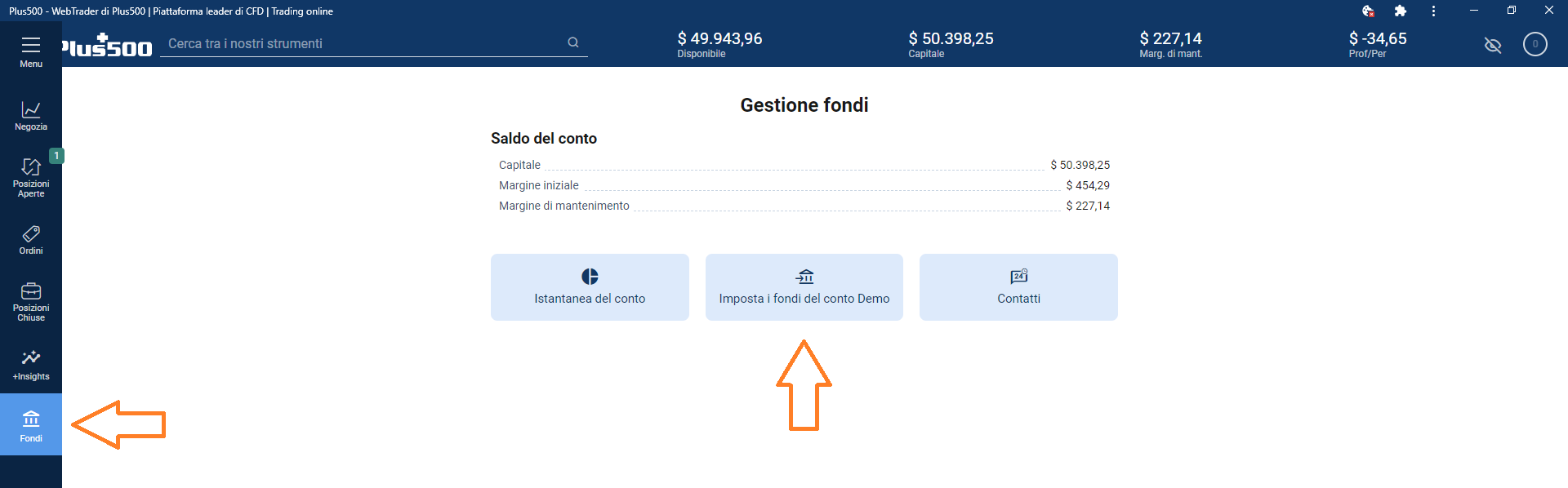This screenshot has width=1568, height=488.
Task: Click the Margine iniziale row label
Action: pos(539,185)
